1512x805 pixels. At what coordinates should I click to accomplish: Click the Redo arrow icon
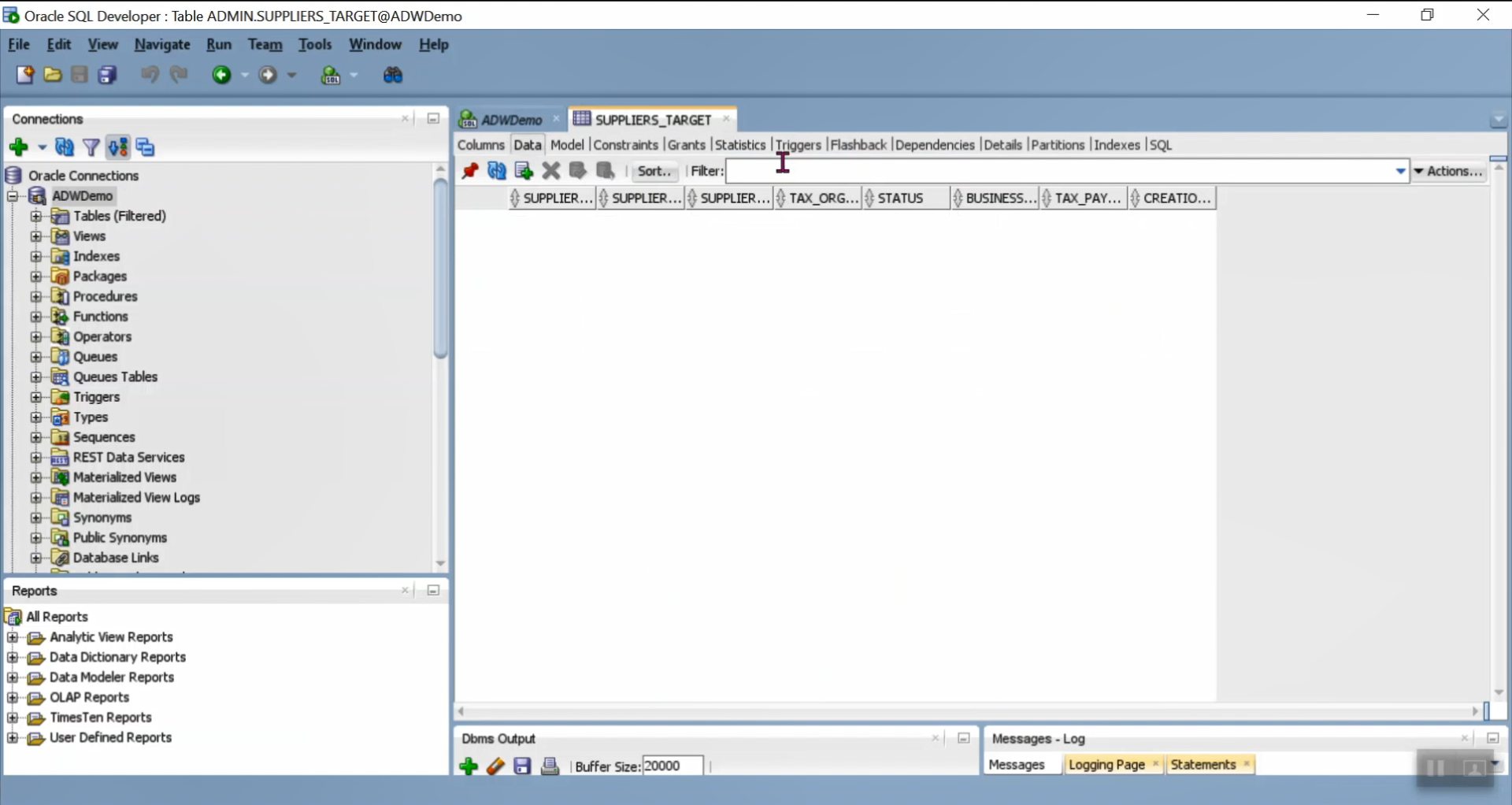pos(180,75)
